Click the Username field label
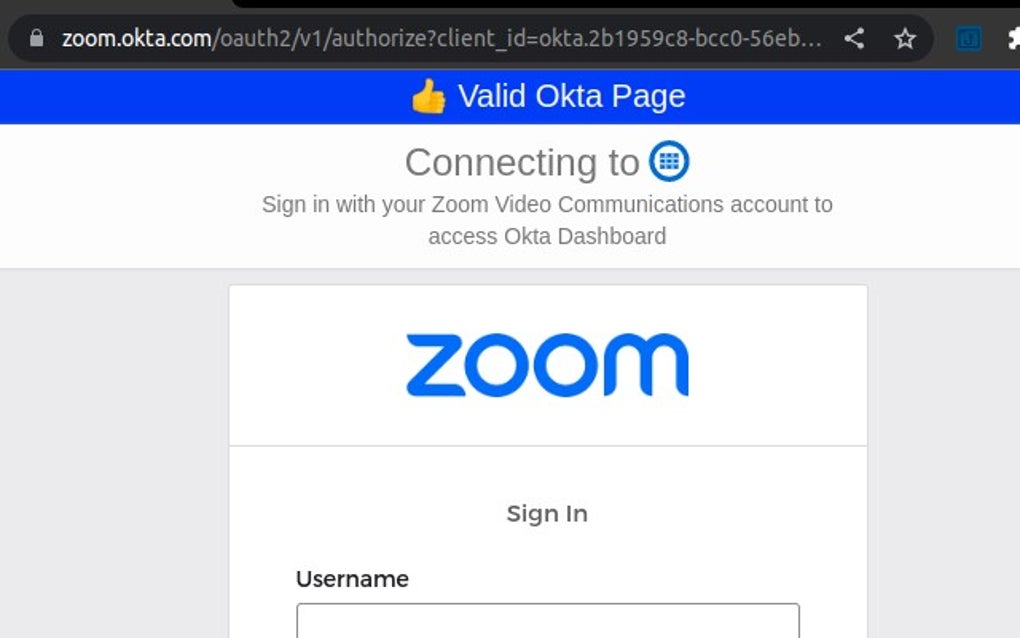Screen dimensions: 1020x638 point(352,579)
